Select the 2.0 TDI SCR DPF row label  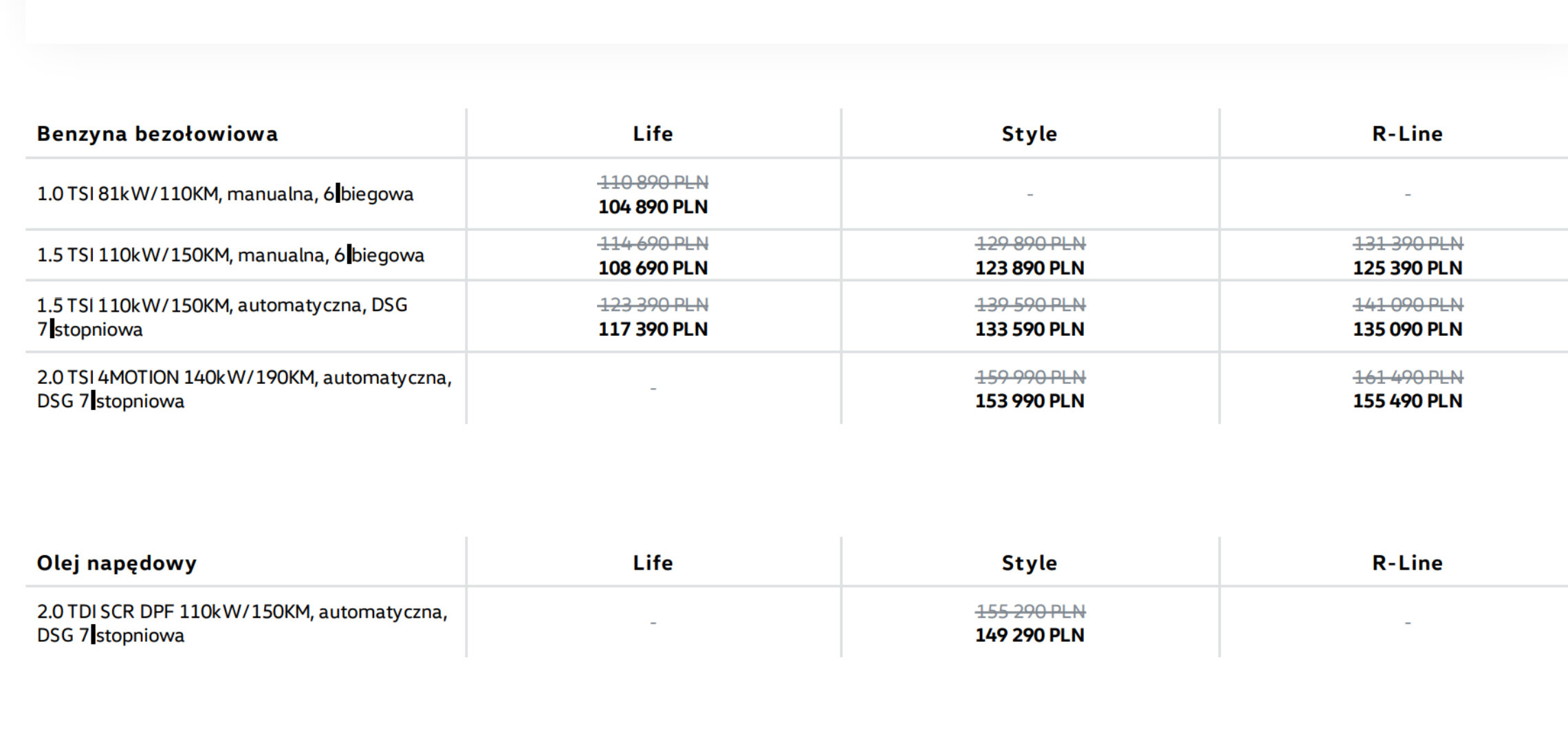click(x=241, y=623)
